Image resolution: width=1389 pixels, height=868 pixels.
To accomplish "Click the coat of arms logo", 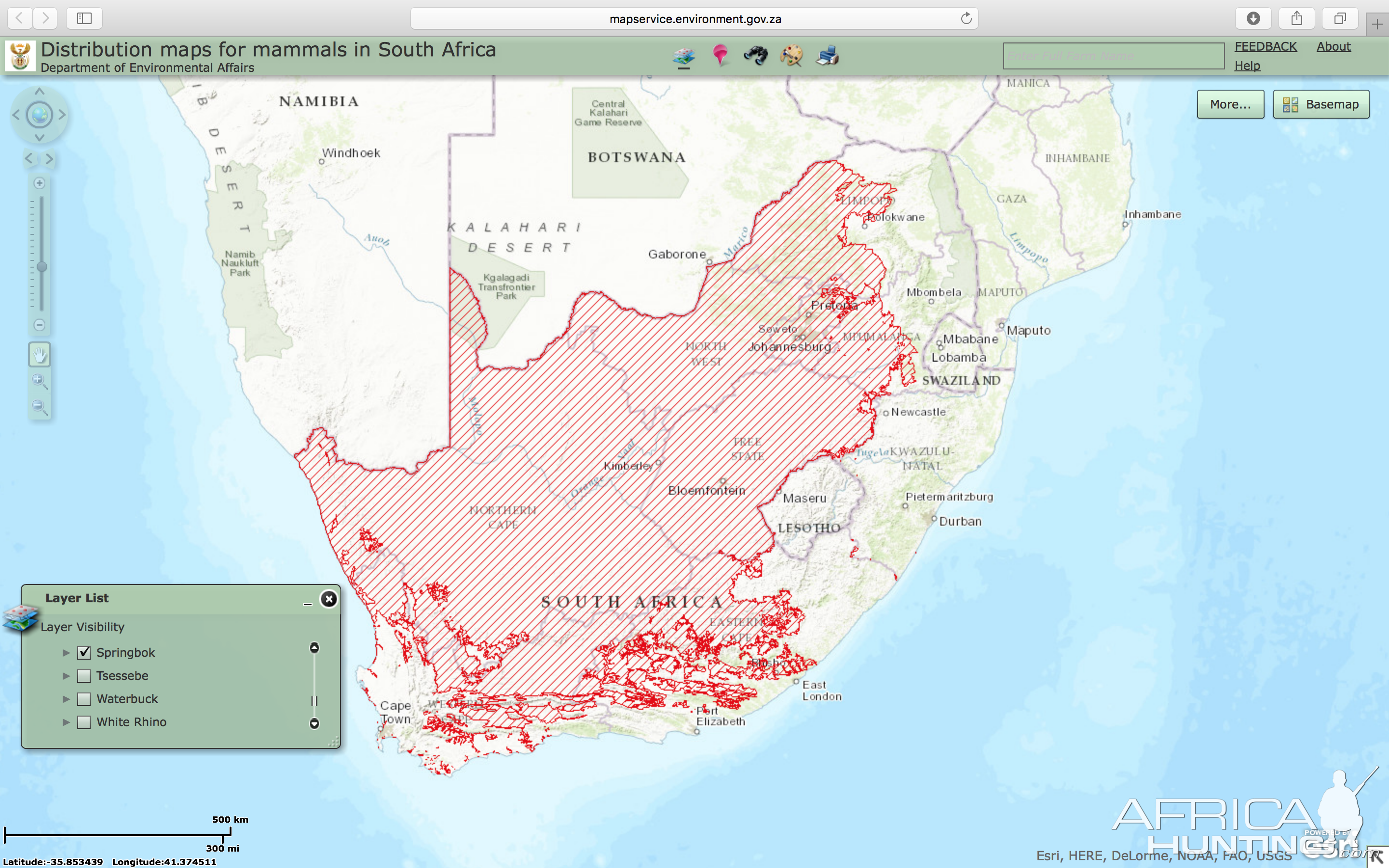I will pyautogui.click(x=21, y=55).
